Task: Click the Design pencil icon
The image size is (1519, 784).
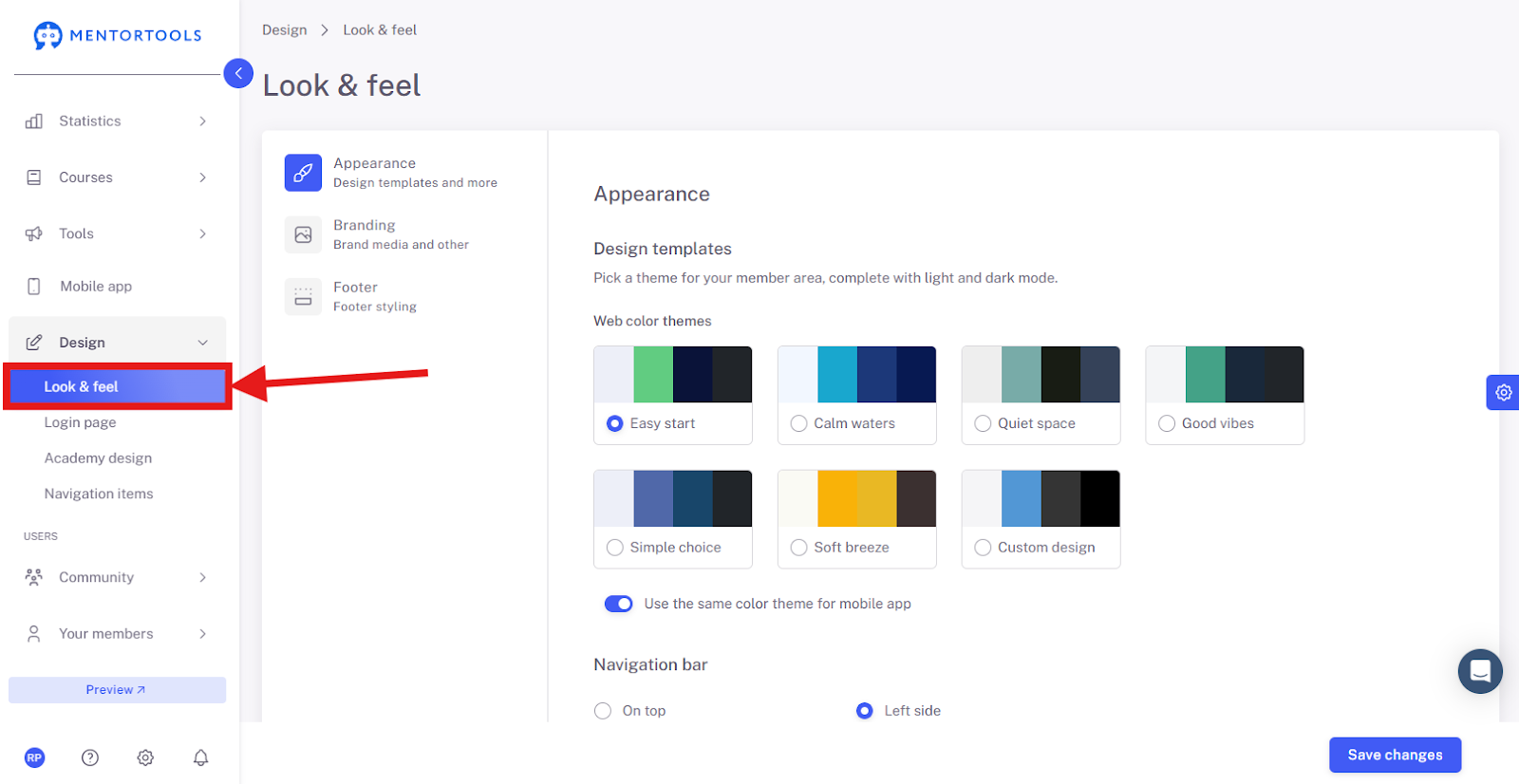Action: [34, 343]
